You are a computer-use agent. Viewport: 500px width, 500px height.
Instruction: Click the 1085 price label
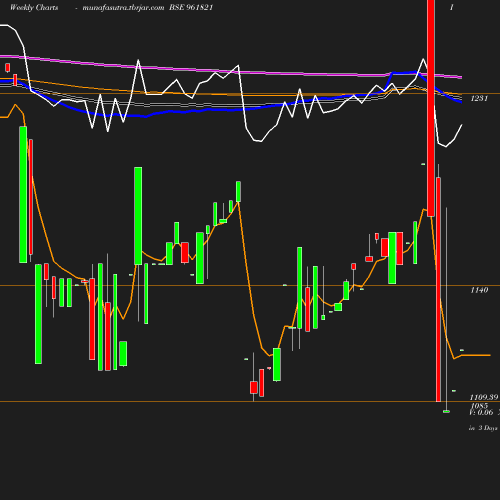coord(479,405)
